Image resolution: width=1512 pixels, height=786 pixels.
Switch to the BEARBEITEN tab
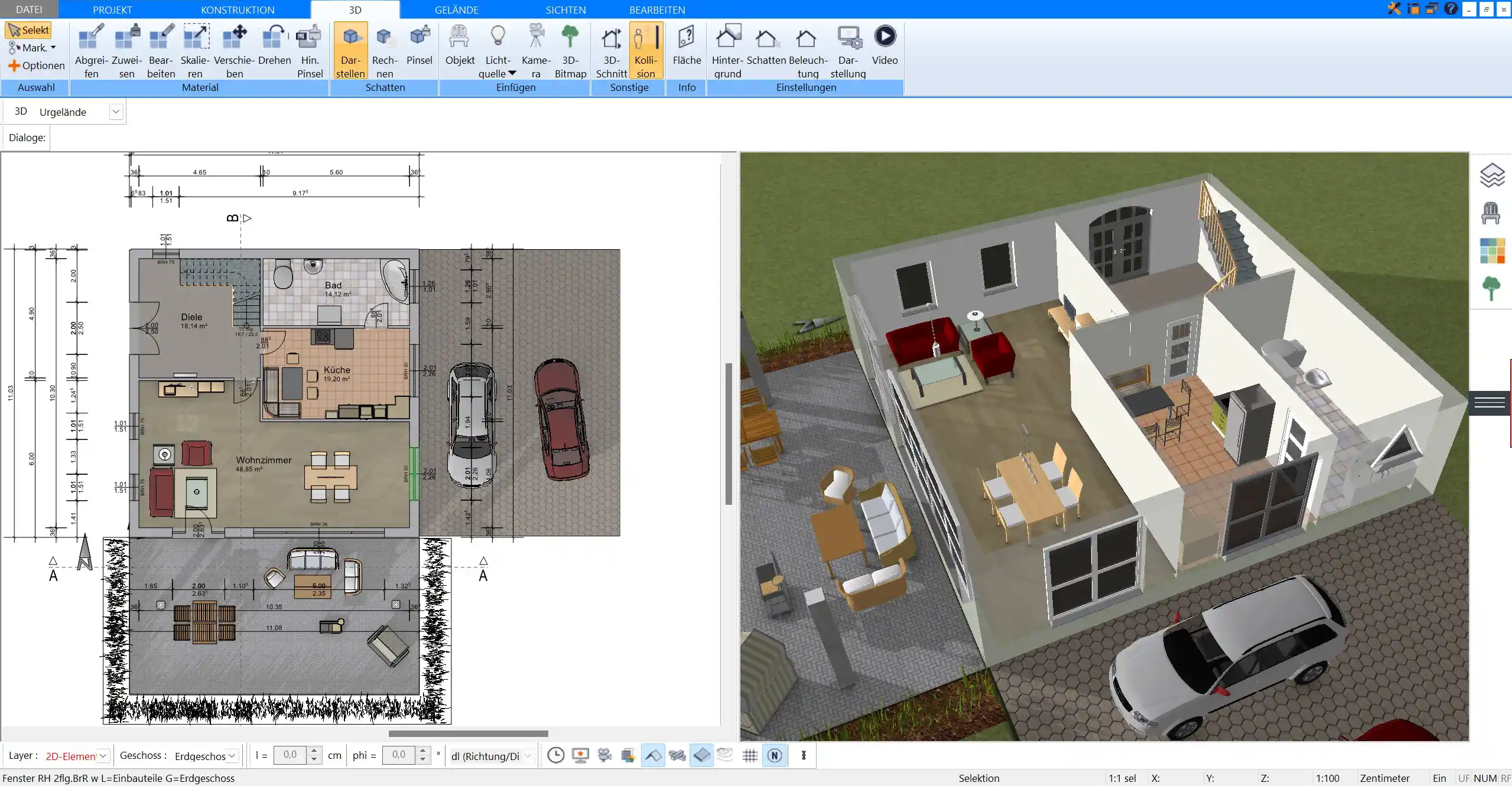coord(657,9)
